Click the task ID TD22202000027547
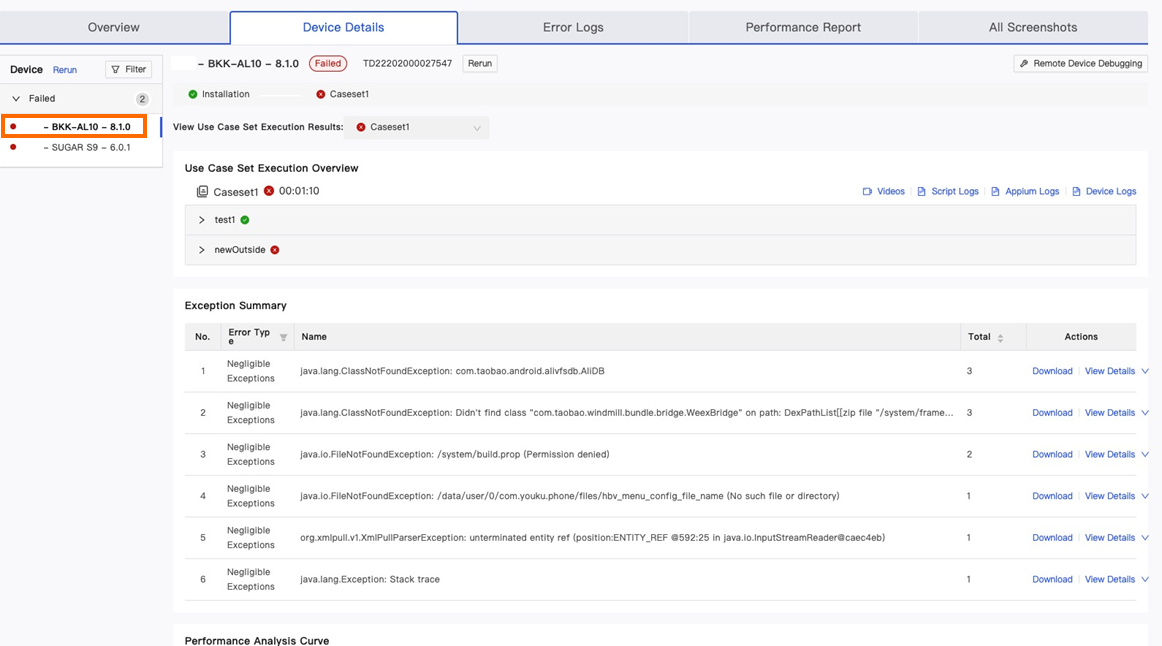The height and width of the screenshot is (646, 1162). (407, 64)
